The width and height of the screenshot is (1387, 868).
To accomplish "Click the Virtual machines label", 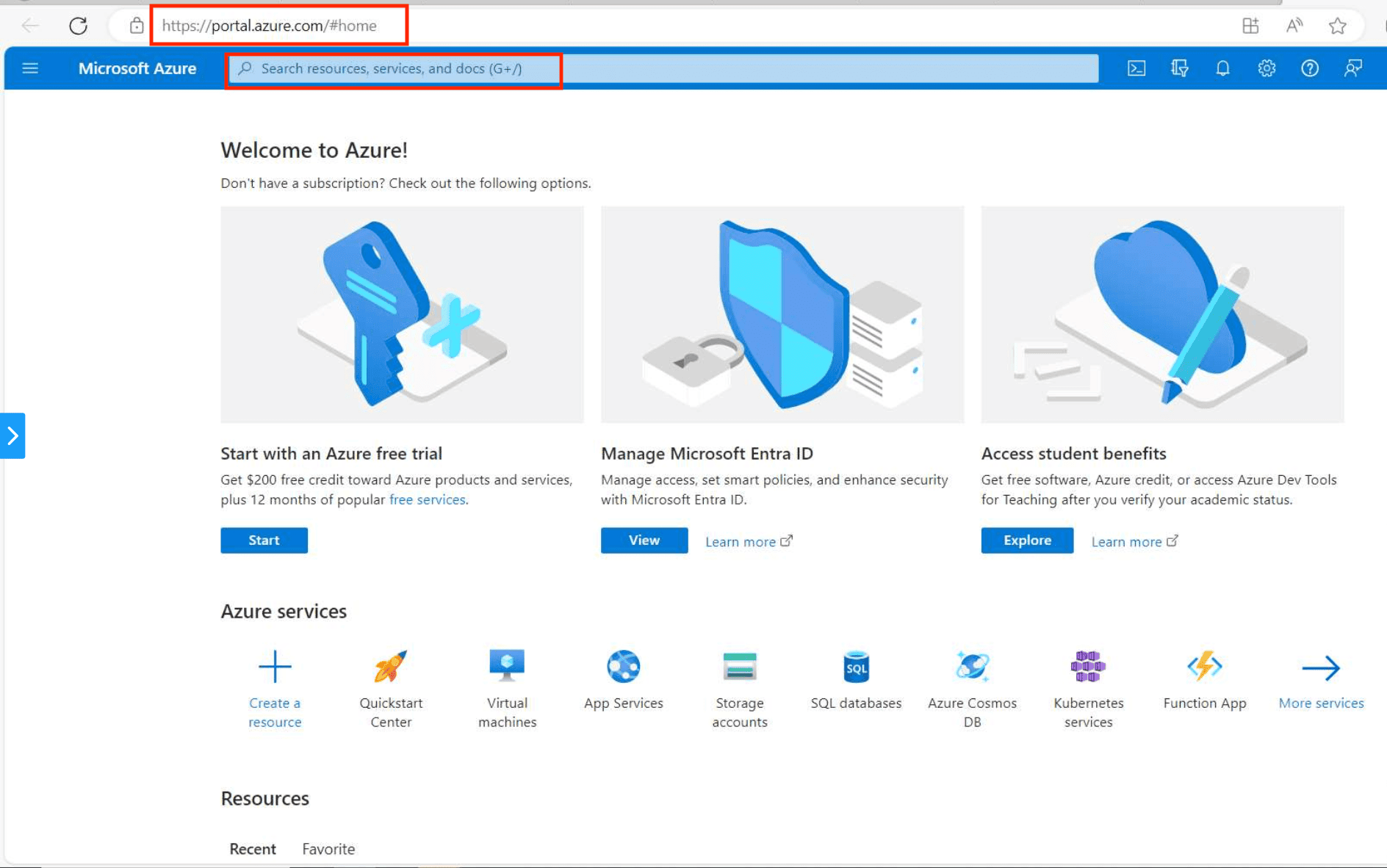I will pyautogui.click(x=507, y=712).
